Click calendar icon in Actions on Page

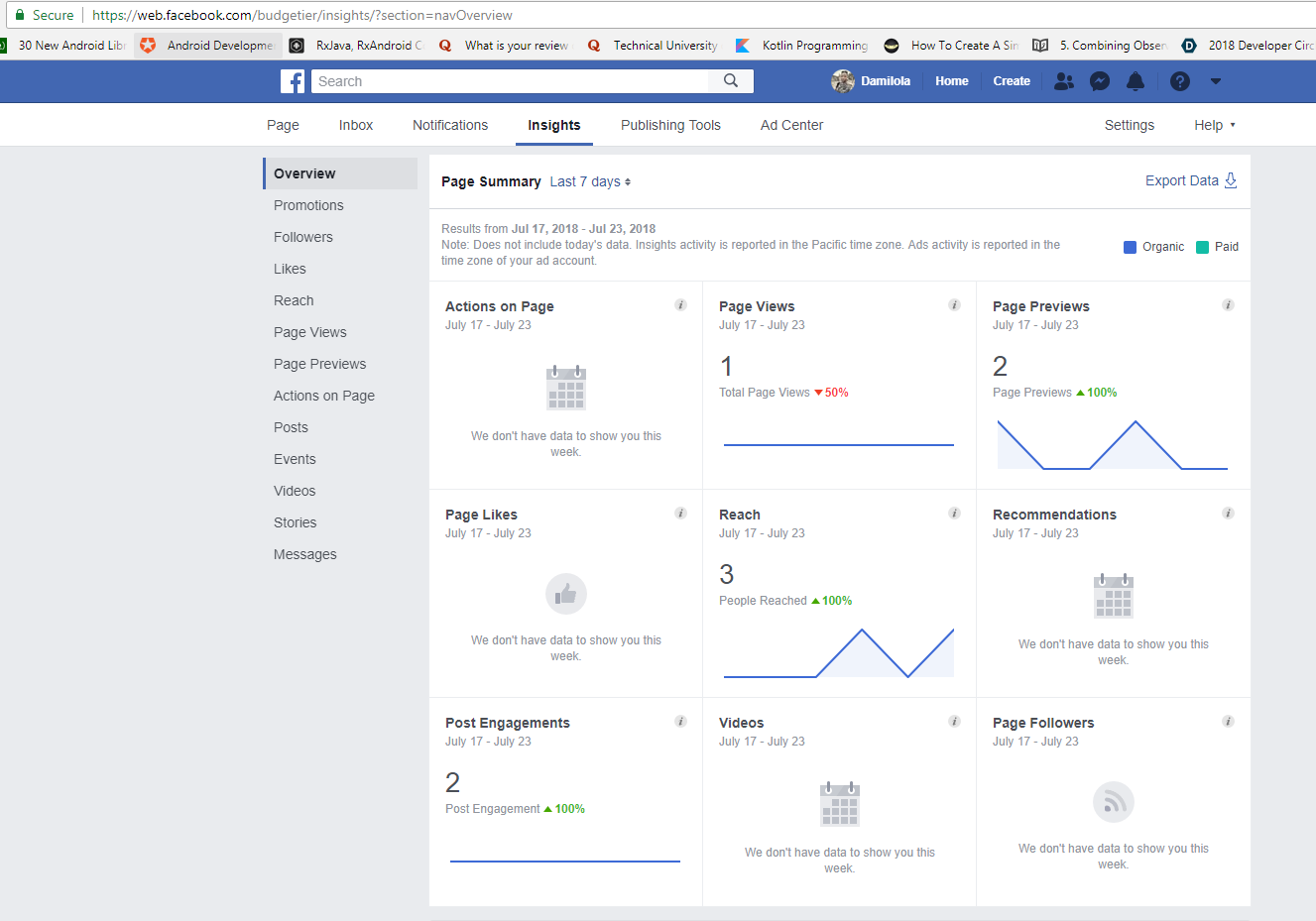tap(566, 388)
